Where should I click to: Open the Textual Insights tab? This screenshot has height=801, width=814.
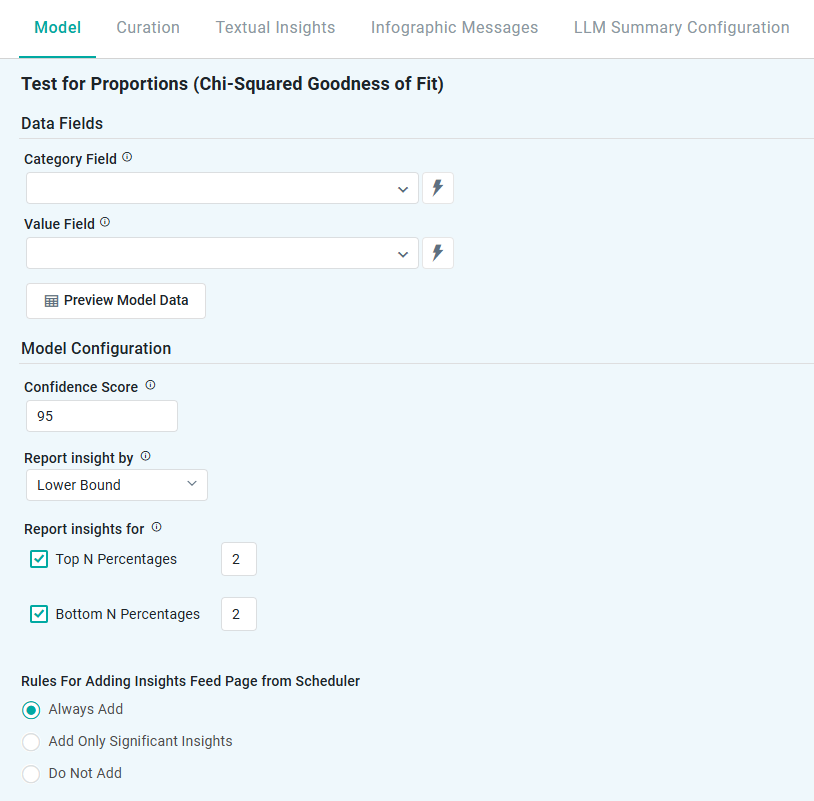coord(275,28)
